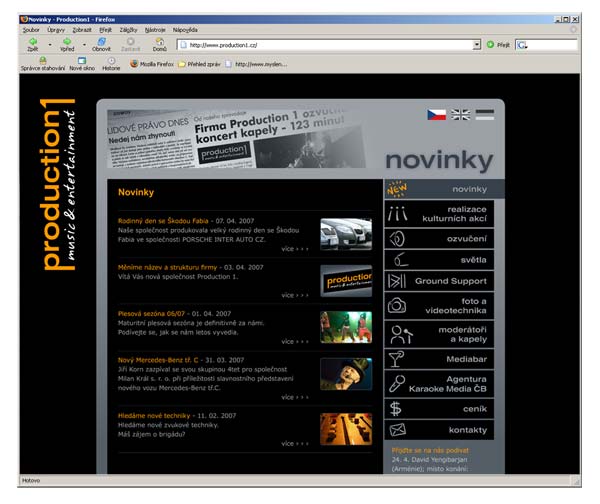600x504 pixels.
Task: Click více link under Škoda Fabia news
Action: coord(295,249)
